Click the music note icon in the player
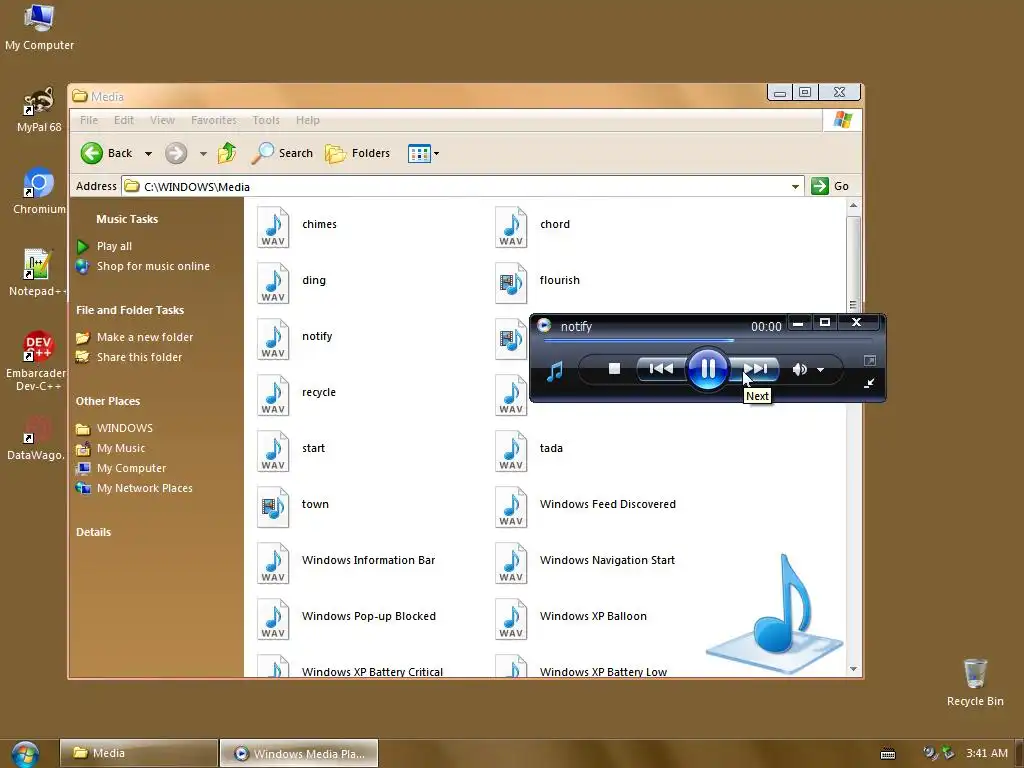The image size is (1024, 768). click(x=554, y=372)
